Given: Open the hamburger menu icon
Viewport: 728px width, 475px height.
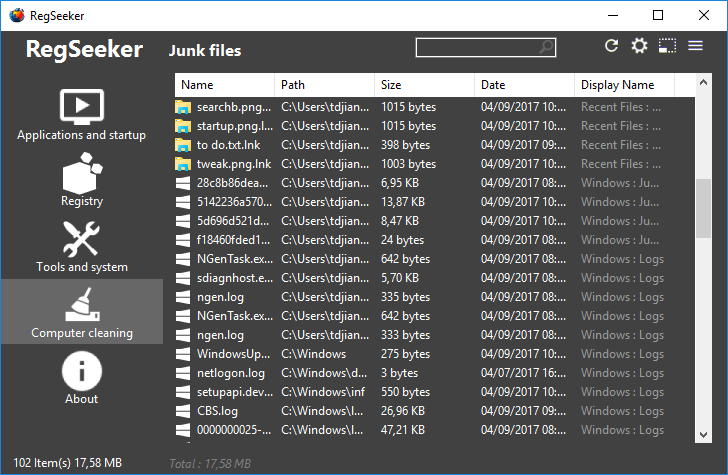Looking at the screenshot, I should point(695,46).
